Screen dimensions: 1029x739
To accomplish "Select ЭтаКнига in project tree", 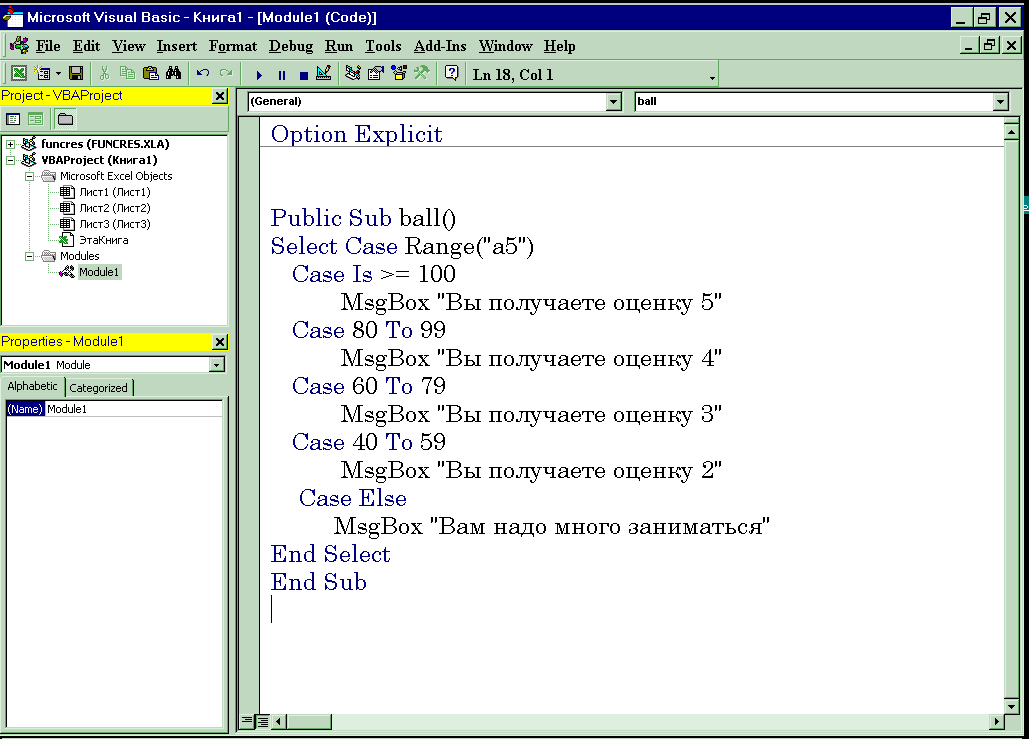I will pyautogui.click(x=104, y=240).
